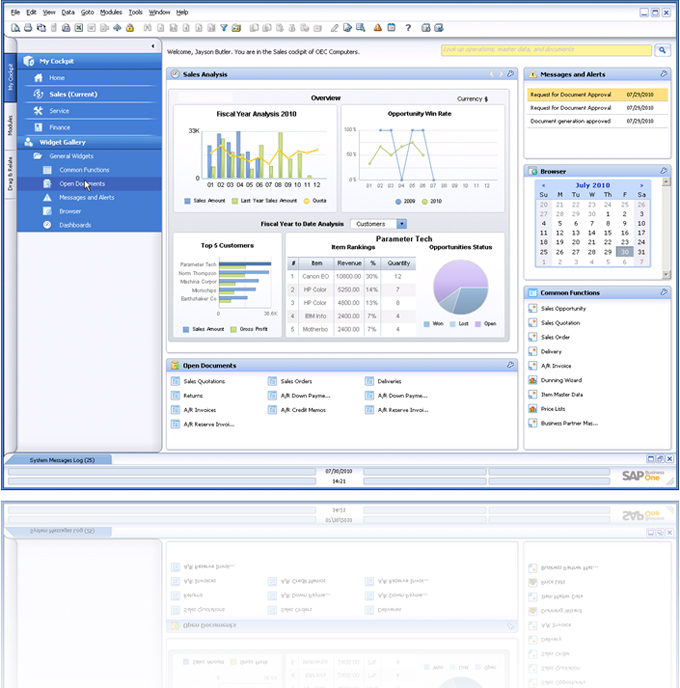Screen dimensions: 680x688
Task: Click settings wrench on Common Functions panel
Action: tap(664, 293)
